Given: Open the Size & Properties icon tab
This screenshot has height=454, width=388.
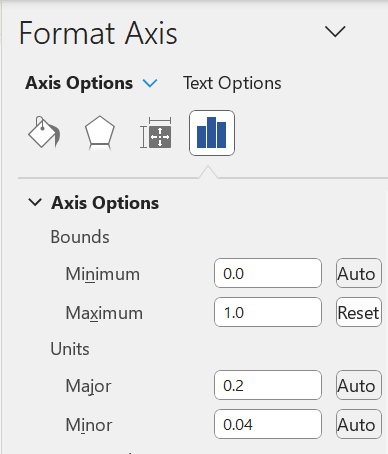Looking at the screenshot, I should click(x=156, y=133).
